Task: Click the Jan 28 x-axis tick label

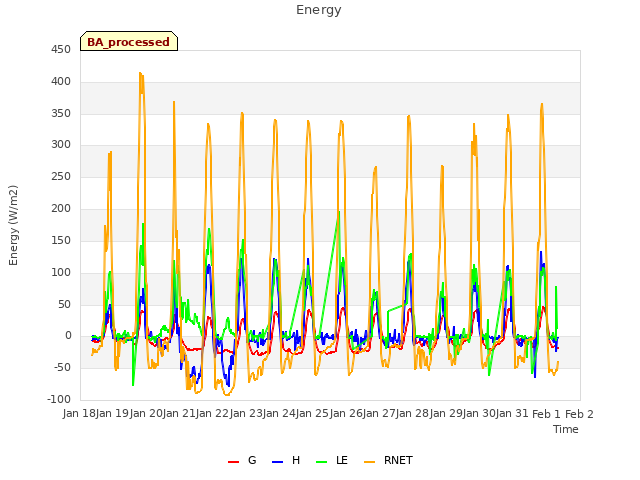Action: click(x=413, y=414)
